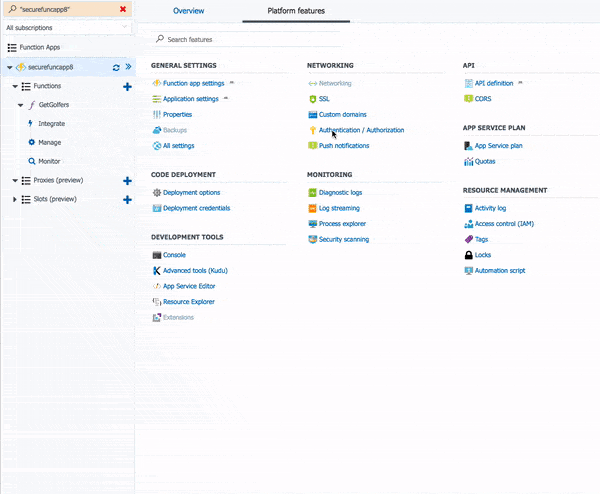
Task: Collapse the Proxies (preview) node
Action: point(15,180)
